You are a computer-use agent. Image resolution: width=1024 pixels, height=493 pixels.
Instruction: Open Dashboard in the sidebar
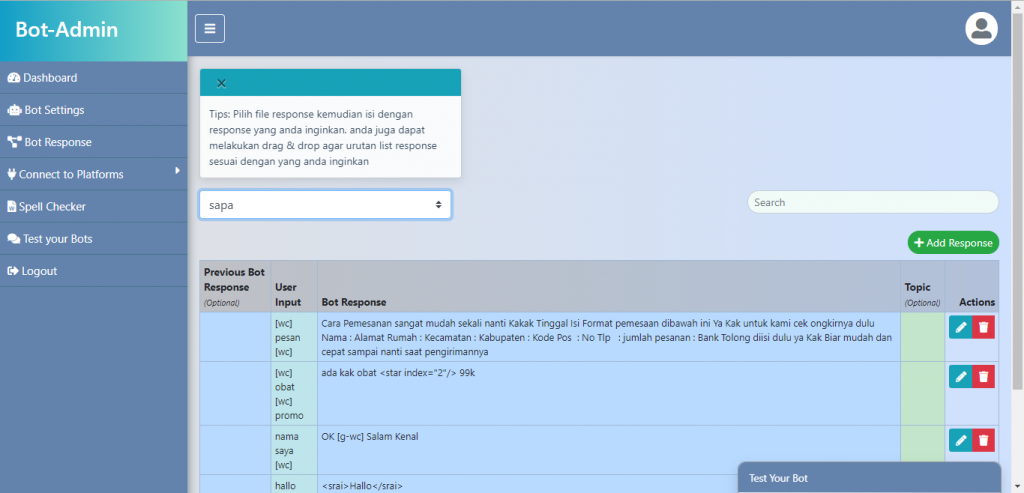(93, 78)
